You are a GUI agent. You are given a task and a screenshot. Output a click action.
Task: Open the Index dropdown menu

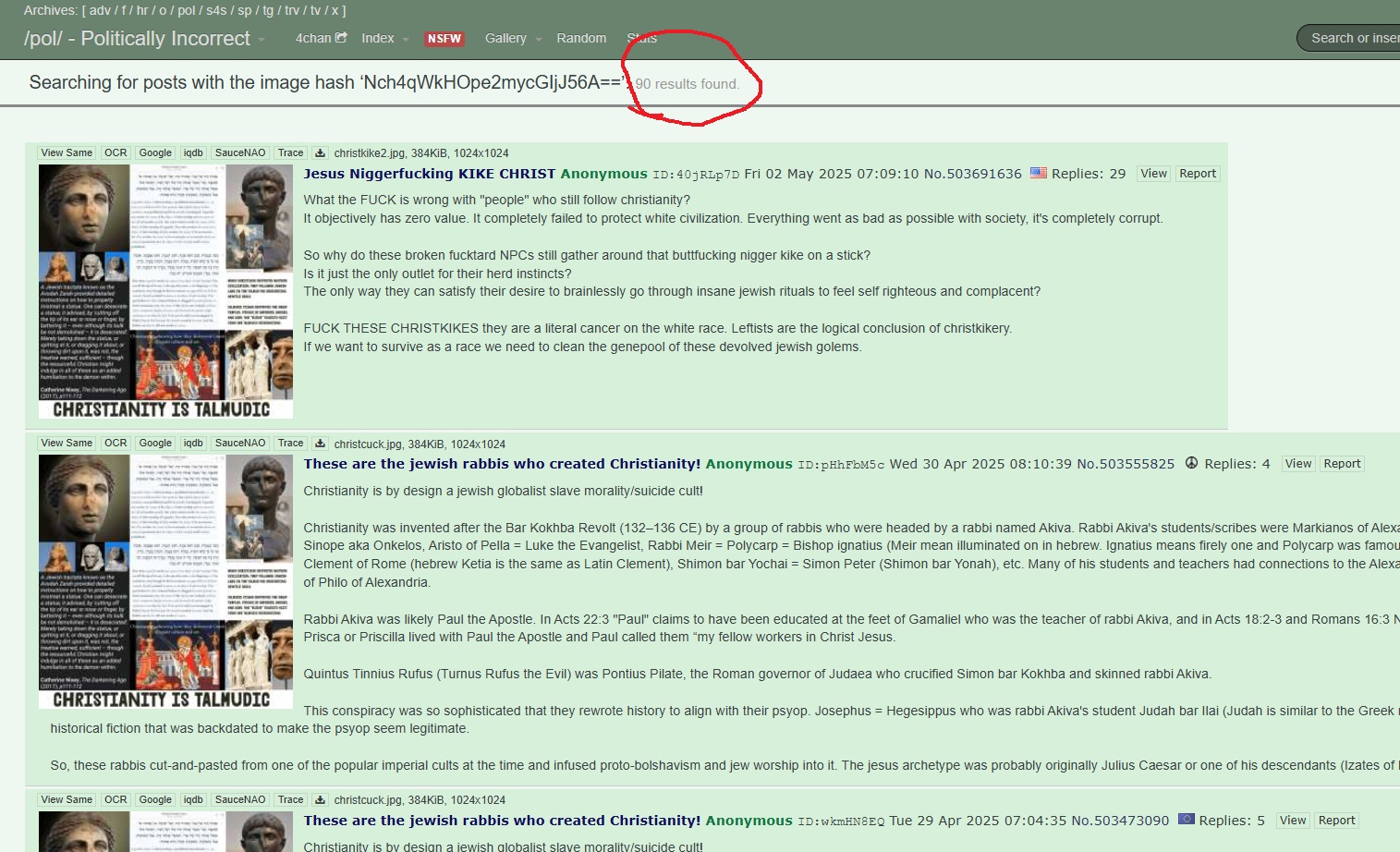pyautogui.click(x=384, y=38)
